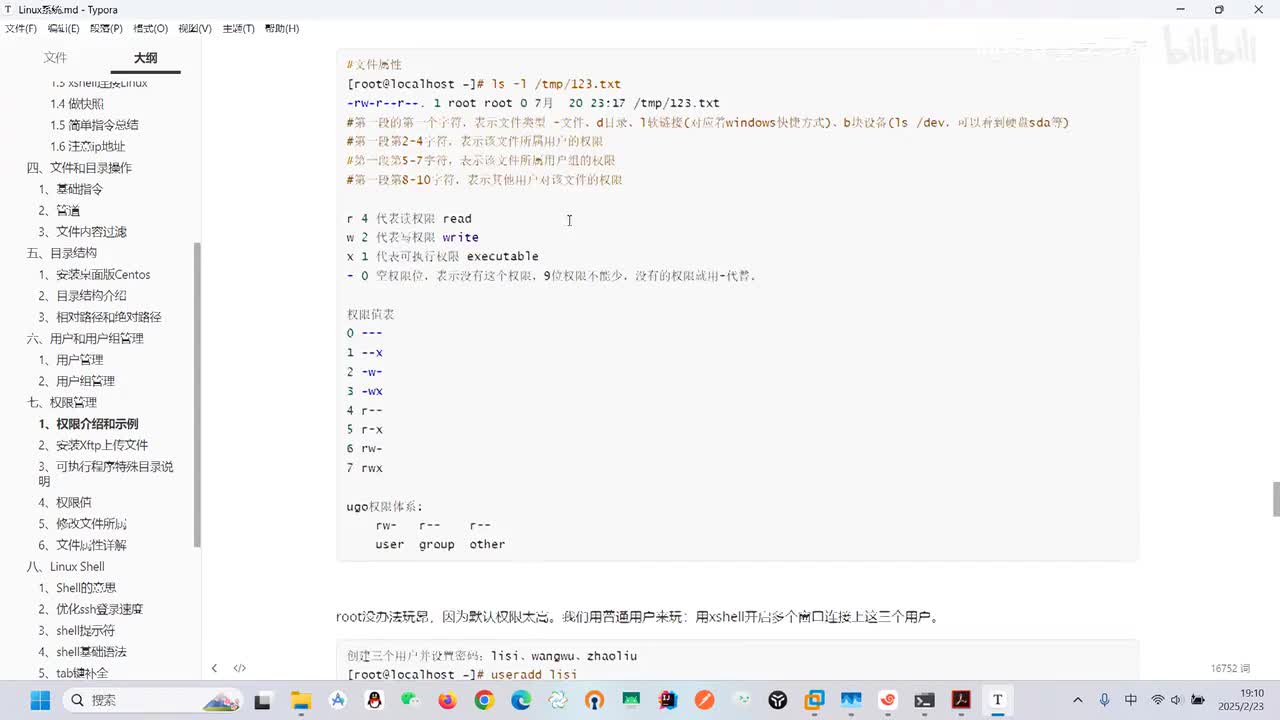Screen dimensions: 1280x720
Task: Jump to outline item 2、管道
Action: [x=59, y=210]
